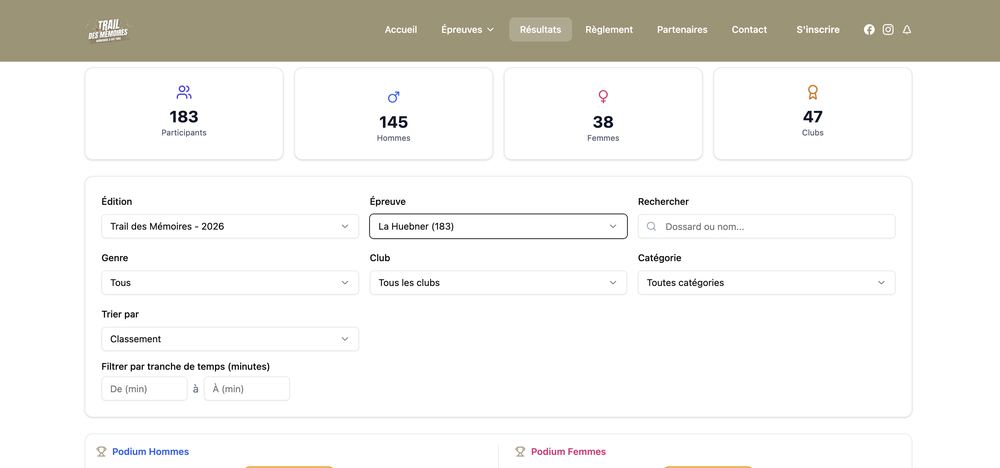Viewport: 1000px width, 468px height.
Task: Open the Épreuve dropdown La Huebner (183)
Action: tap(498, 226)
